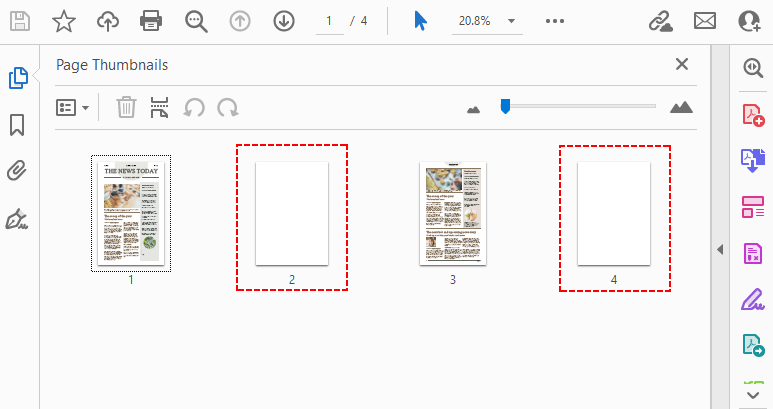Click the page break insert icon
The image size is (773, 409).
pyautogui.click(x=159, y=107)
